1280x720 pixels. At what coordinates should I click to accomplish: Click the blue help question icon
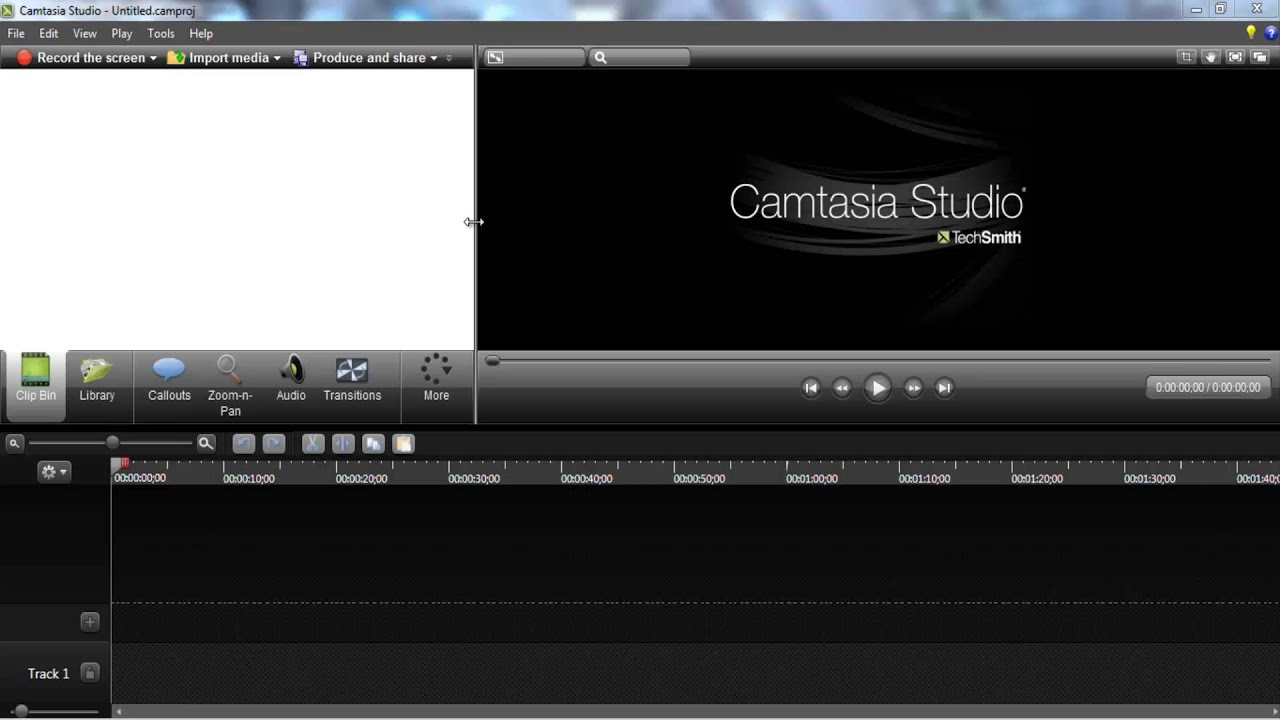tap(1271, 33)
